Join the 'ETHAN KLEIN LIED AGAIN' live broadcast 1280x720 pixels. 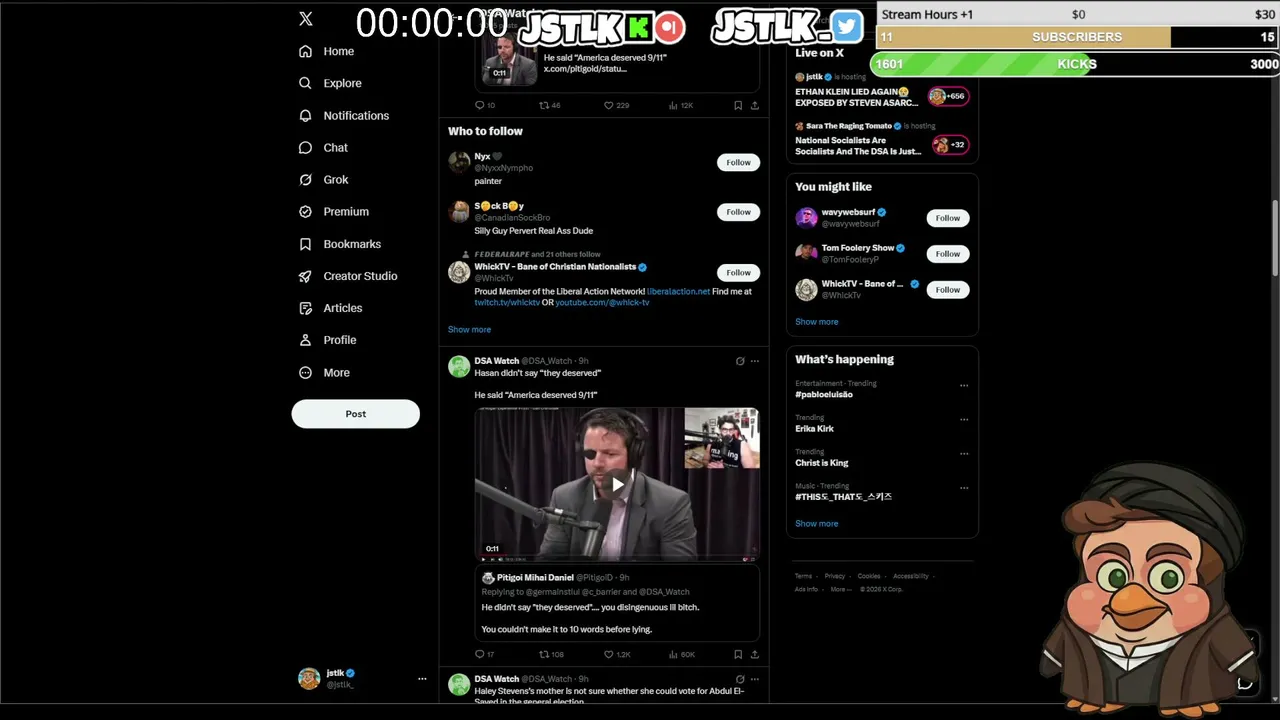[947, 96]
